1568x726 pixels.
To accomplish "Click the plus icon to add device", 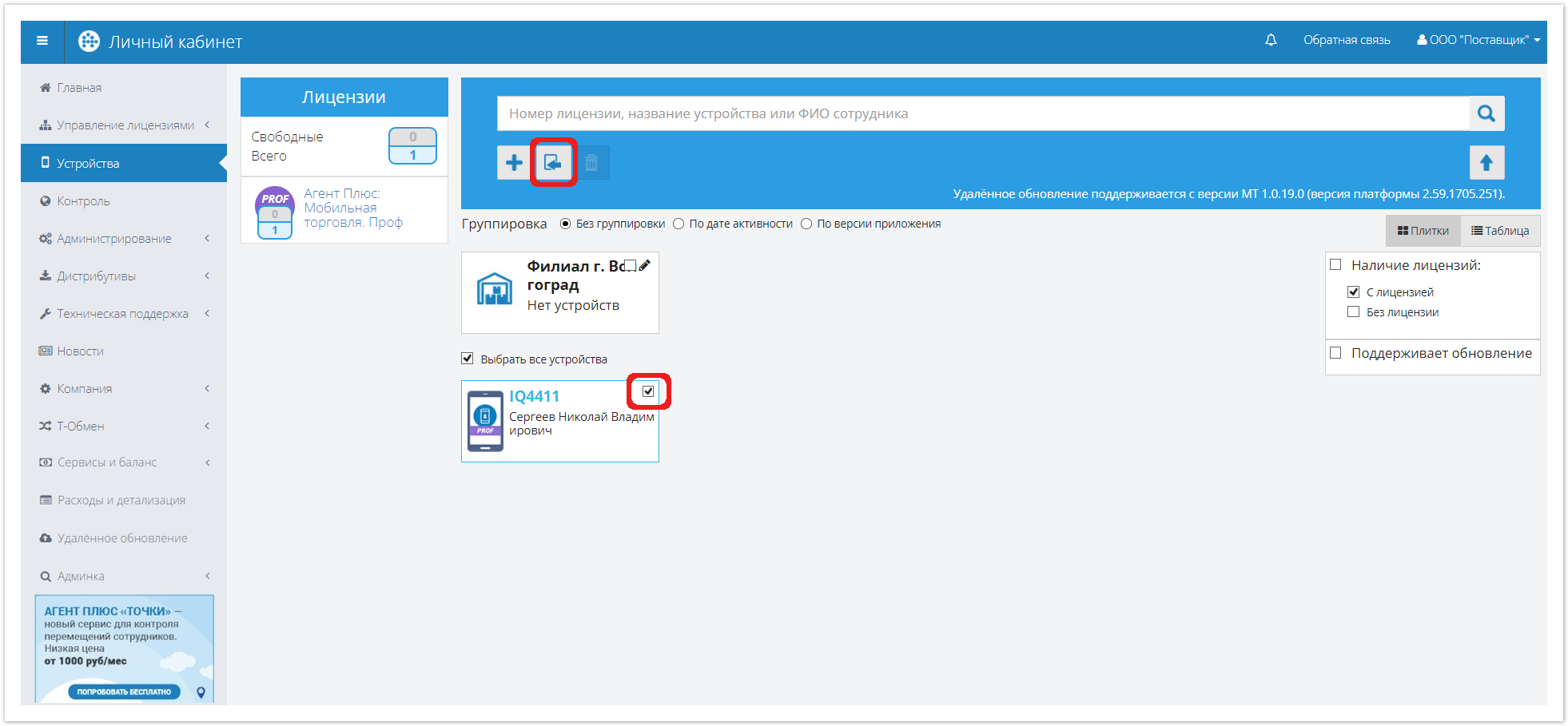I will [514, 163].
